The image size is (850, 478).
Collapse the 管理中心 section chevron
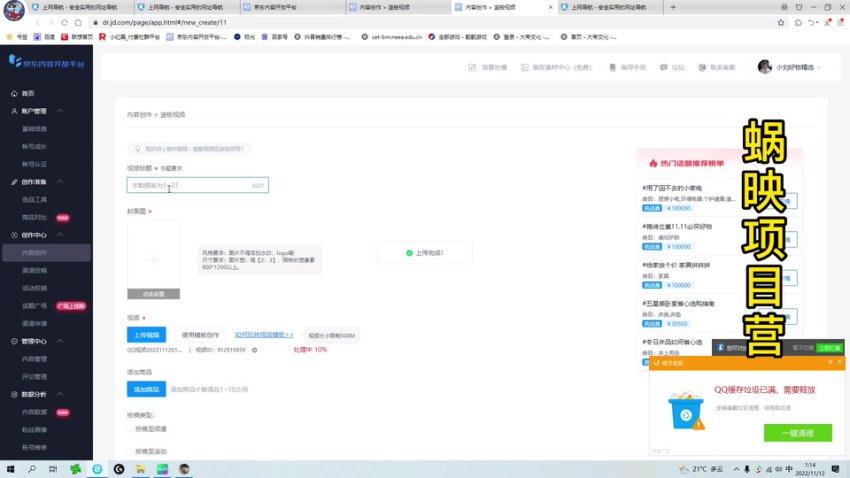coord(60,341)
